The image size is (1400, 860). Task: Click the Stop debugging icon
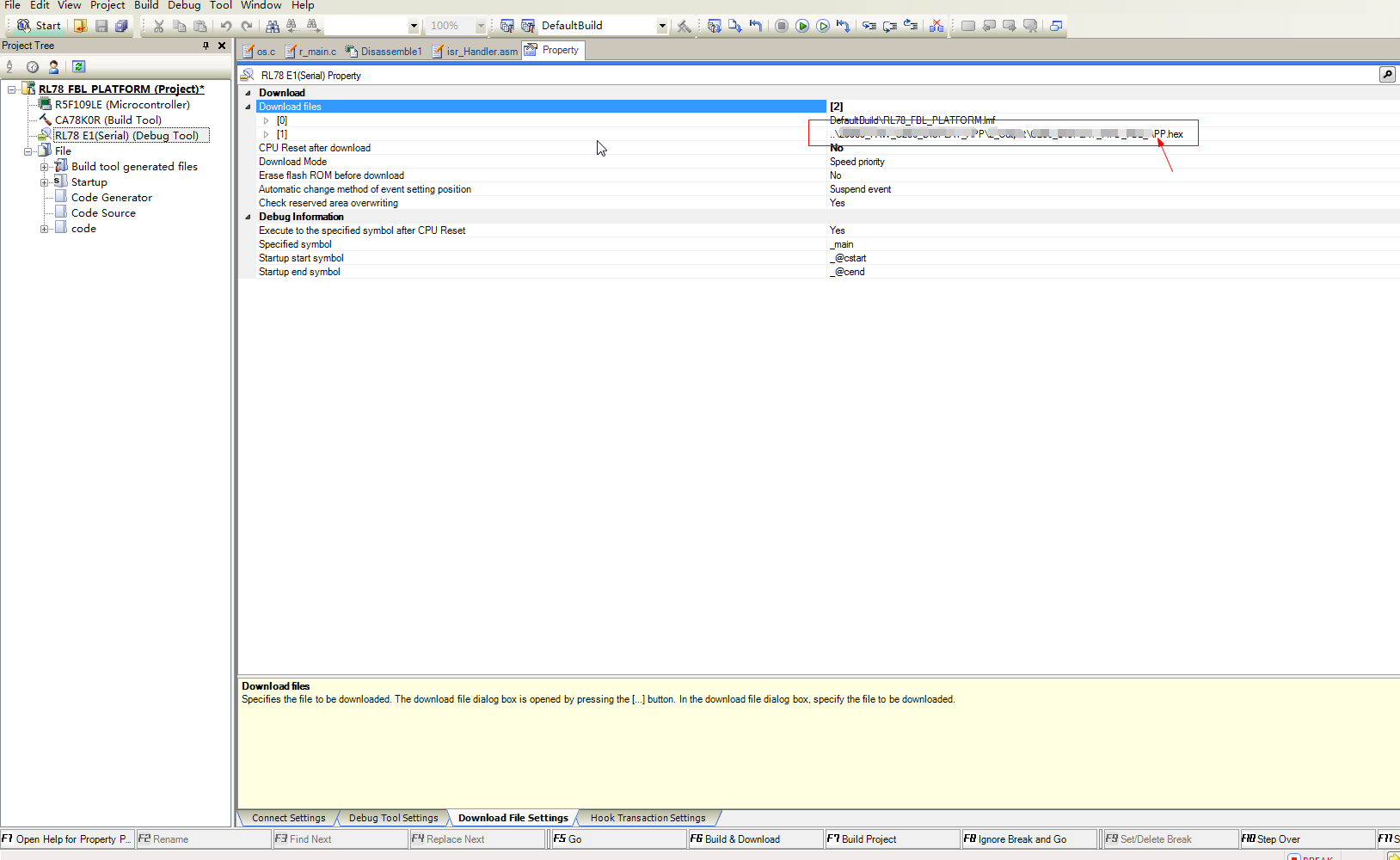pos(782,25)
